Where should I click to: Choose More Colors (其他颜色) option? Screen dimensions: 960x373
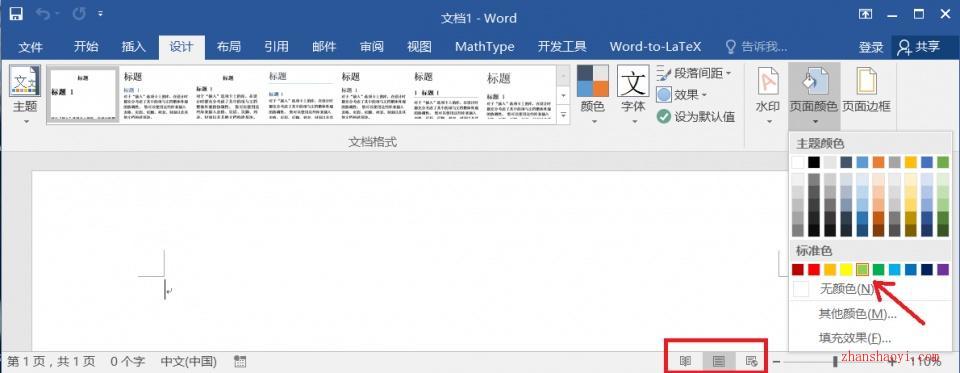click(857, 314)
